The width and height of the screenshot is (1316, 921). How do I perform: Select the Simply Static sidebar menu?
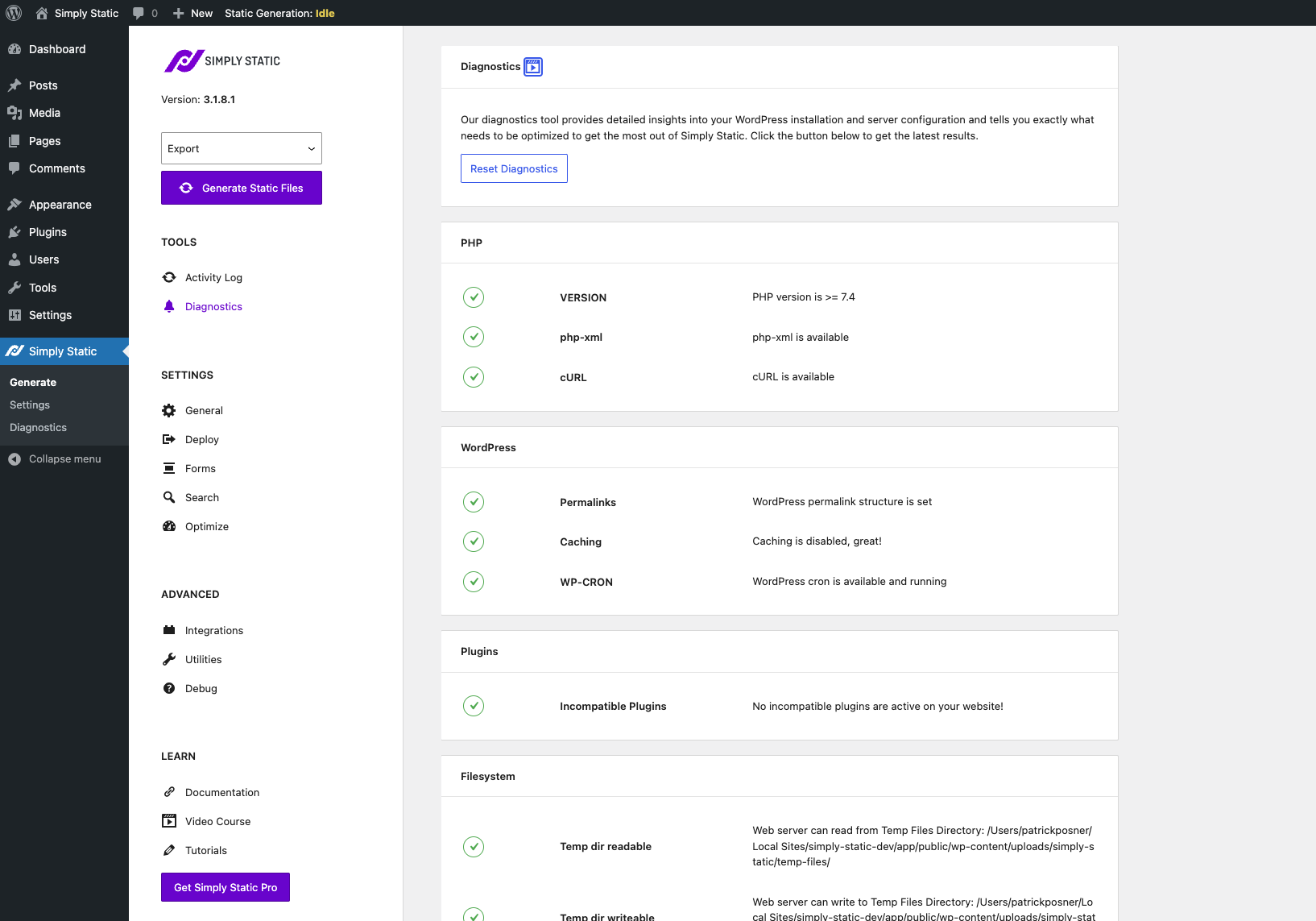[64, 351]
